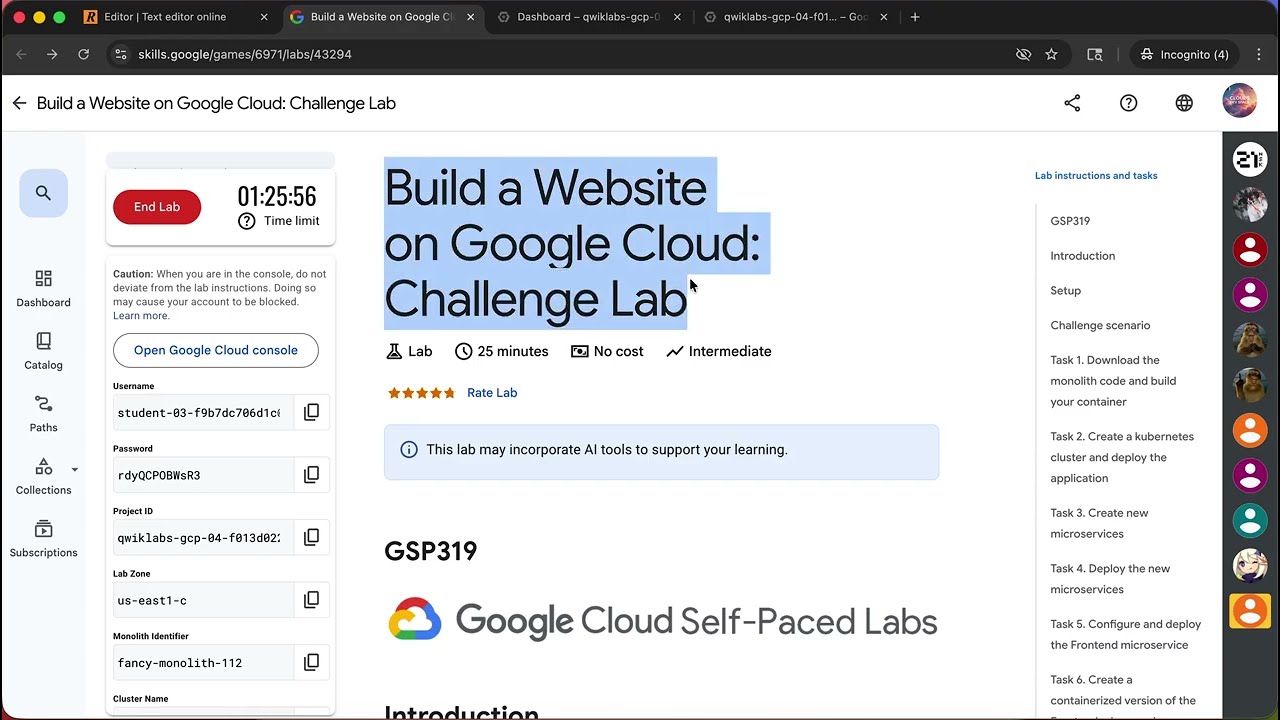Switch to Dashboard qwiklabs-gcp browser tab
This screenshot has width=1280, height=720.
pyautogui.click(x=588, y=17)
